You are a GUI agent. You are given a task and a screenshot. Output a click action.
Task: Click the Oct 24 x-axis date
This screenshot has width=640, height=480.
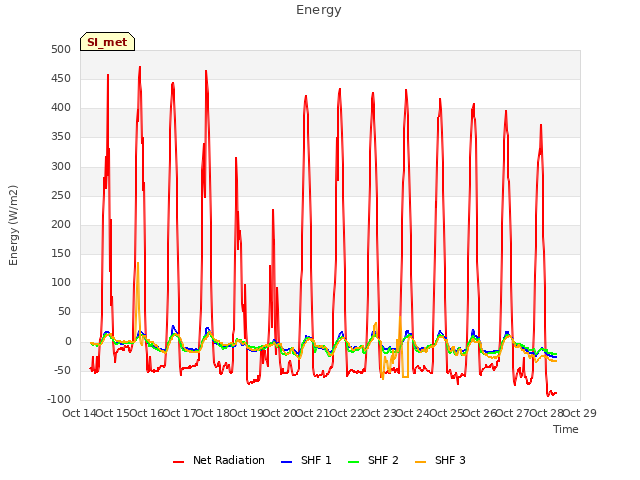(x=413, y=413)
